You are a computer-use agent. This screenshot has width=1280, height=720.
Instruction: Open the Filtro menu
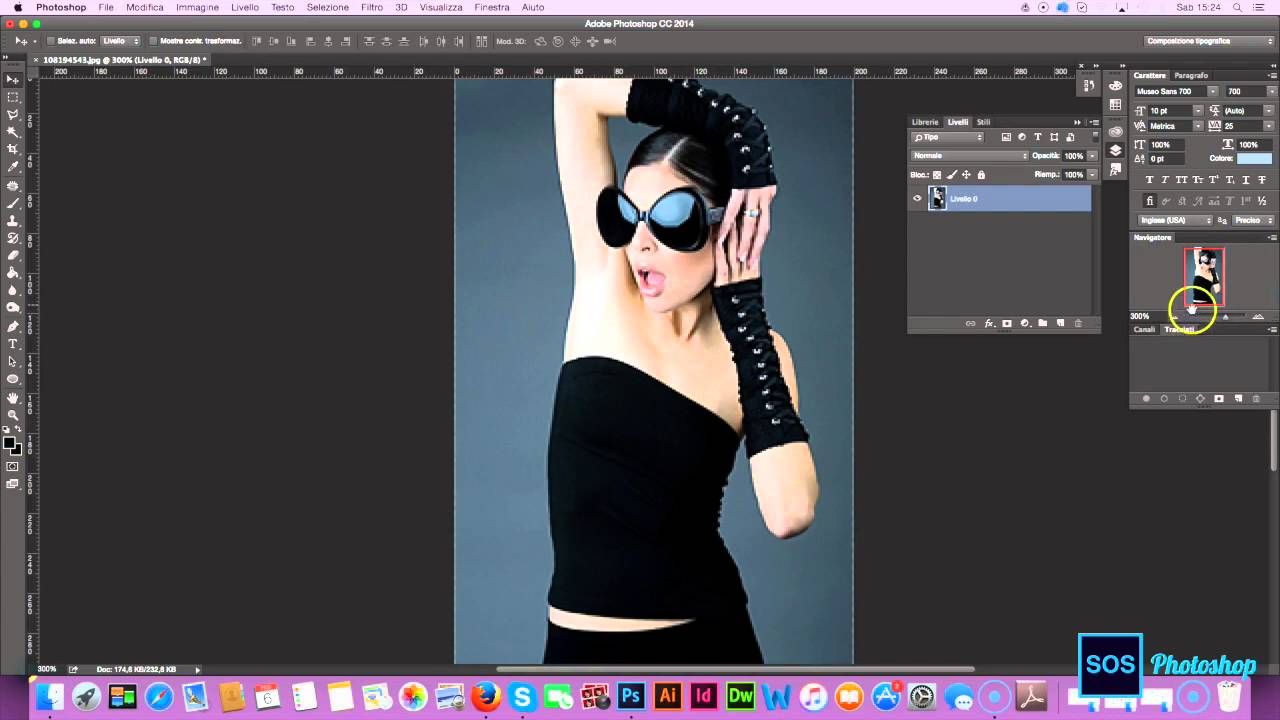[372, 7]
